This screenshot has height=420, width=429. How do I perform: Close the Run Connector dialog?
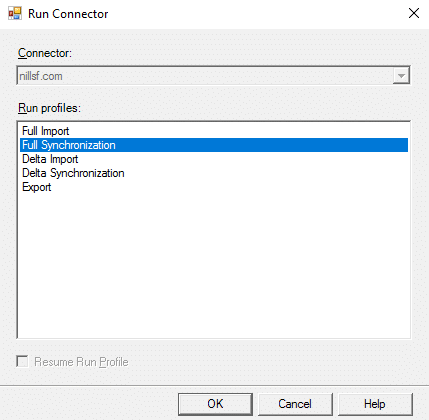[x=414, y=13]
